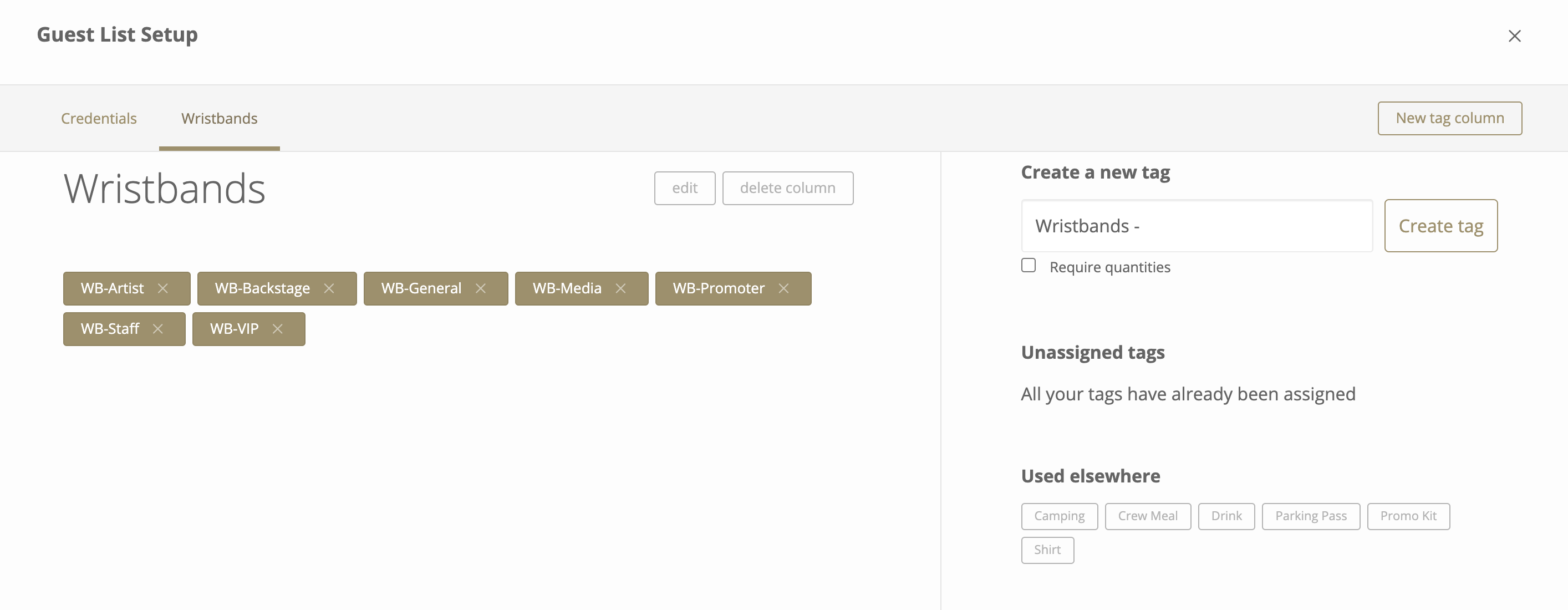Image resolution: width=1568 pixels, height=610 pixels.
Task: Enable the Require quantities checkbox
Action: click(x=1028, y=266)
